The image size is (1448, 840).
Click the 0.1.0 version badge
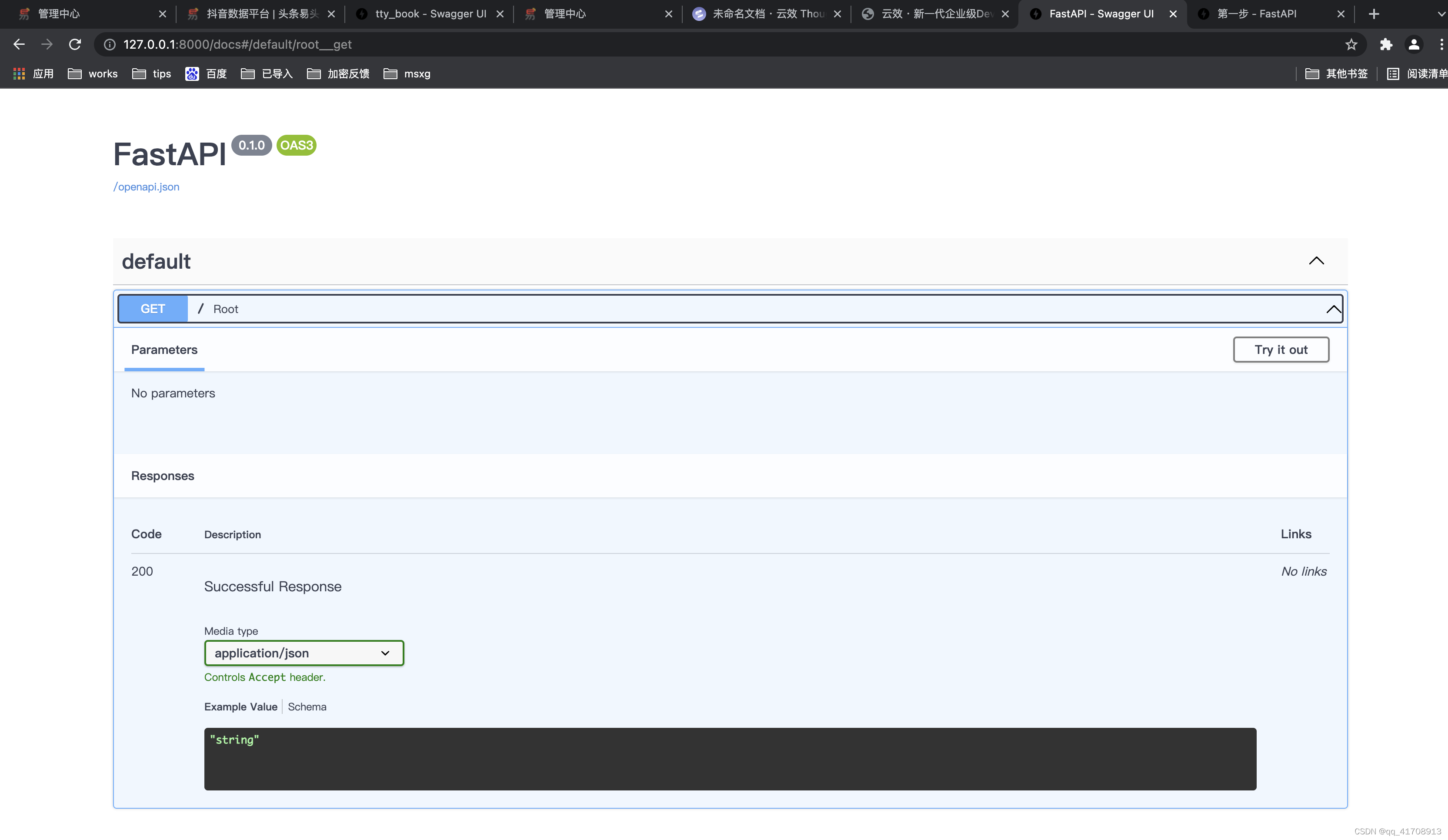pyautogui.click(x=252, y=145)
